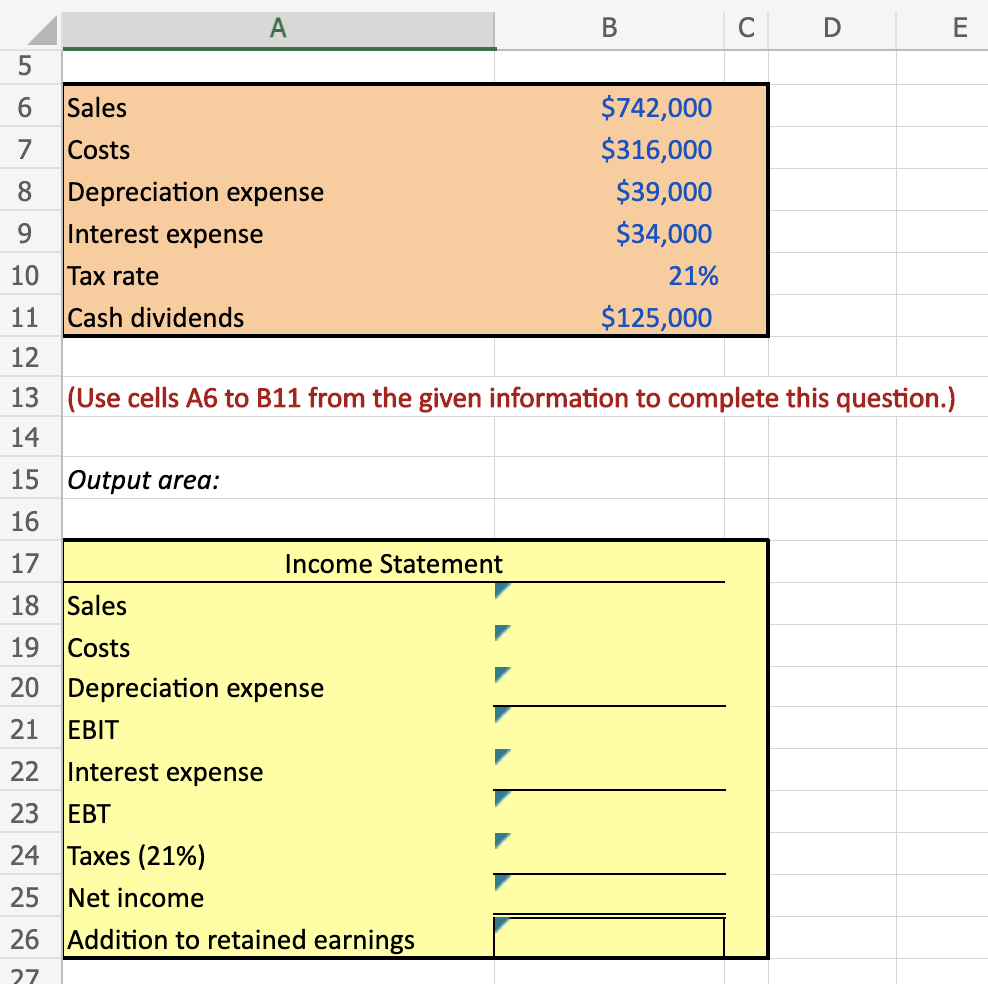This screenshot has height=984, width=988.
Task: Click the blue marker in the Net income answer cell
Action: pos(500,882)
